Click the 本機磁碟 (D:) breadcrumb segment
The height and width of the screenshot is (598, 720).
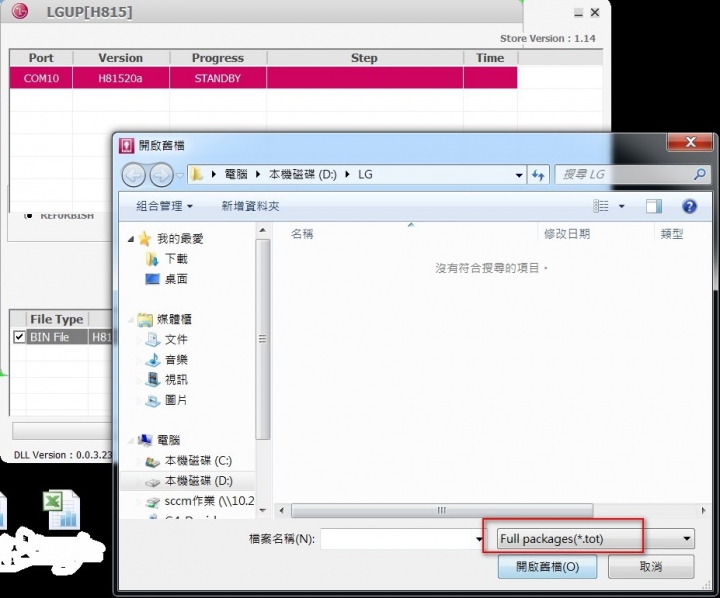click(303, 175)
